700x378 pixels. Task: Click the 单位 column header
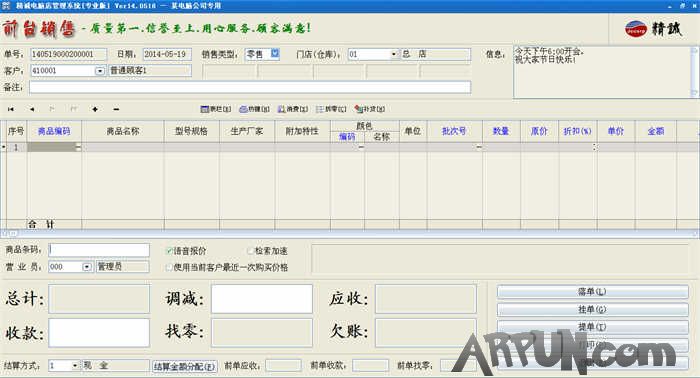click(x=413, y=131)
